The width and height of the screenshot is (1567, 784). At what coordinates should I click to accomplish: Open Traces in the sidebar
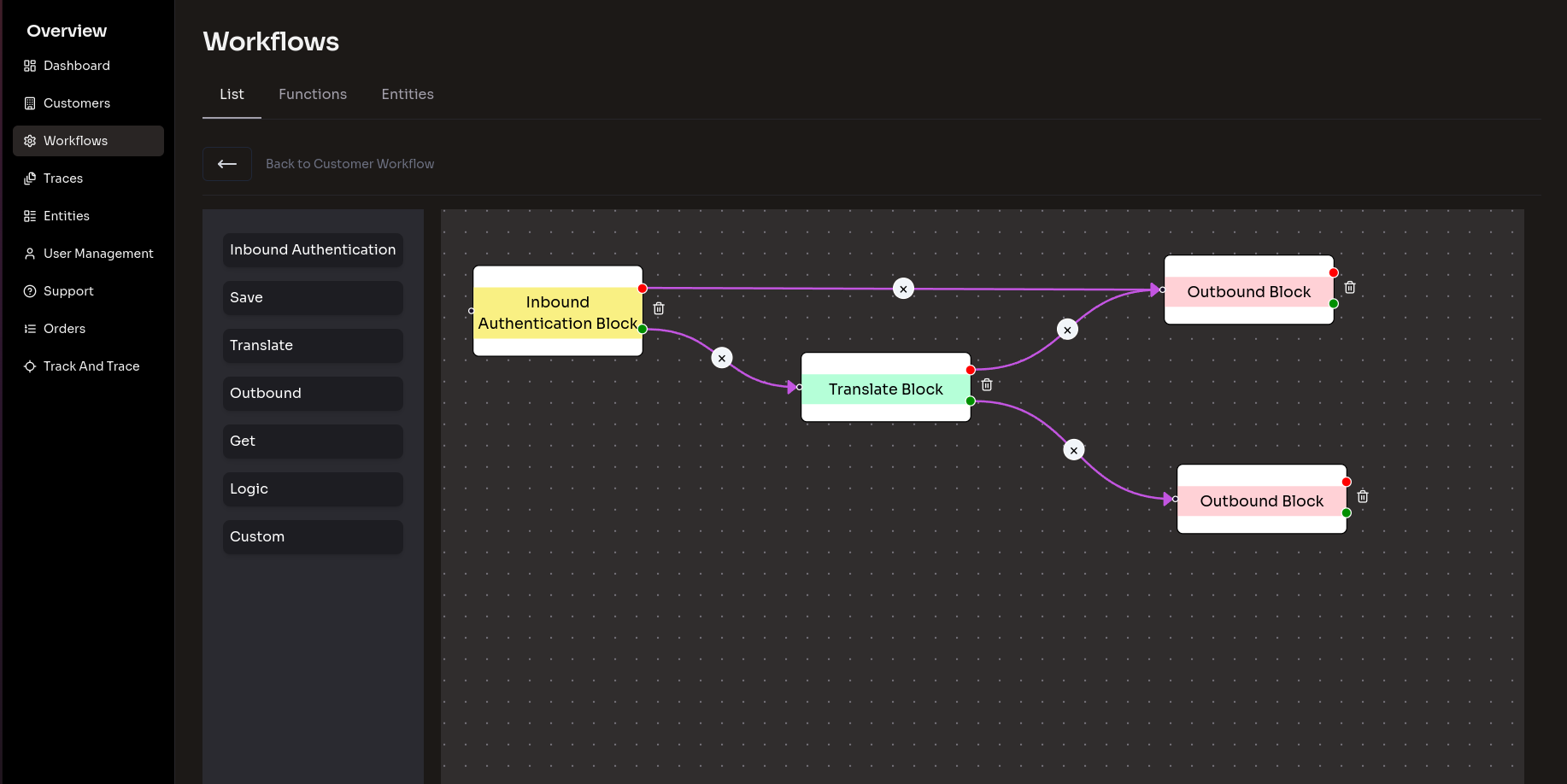point(88,178)
